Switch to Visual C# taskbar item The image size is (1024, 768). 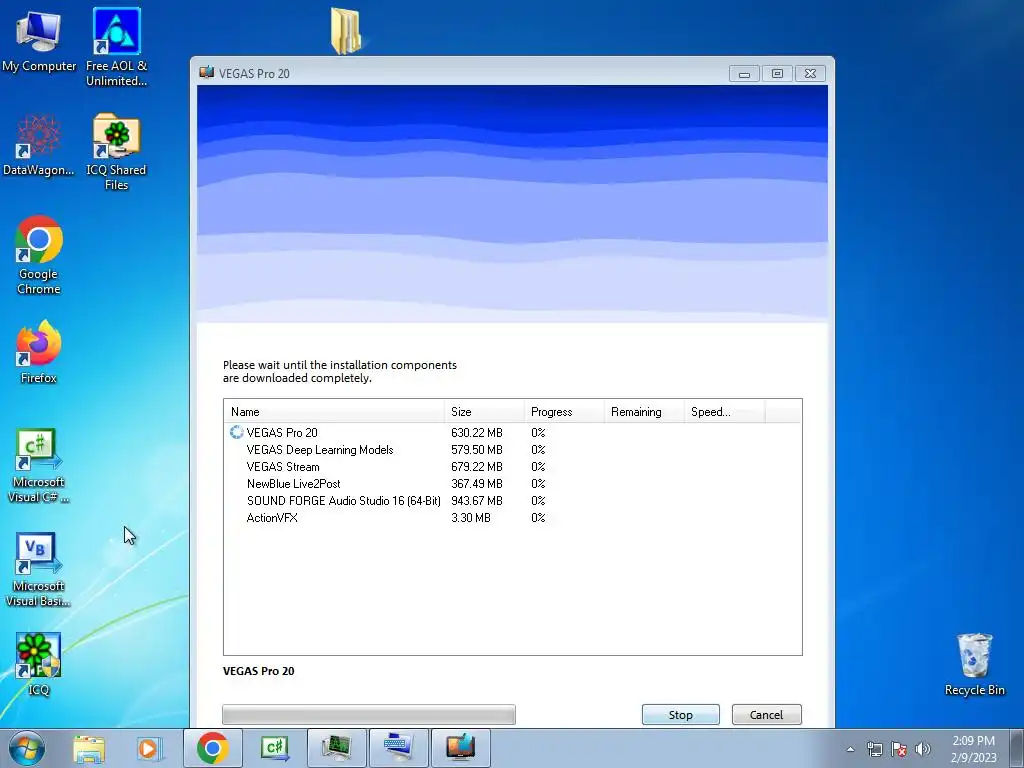pyautogui.click(x=275, y=748)
